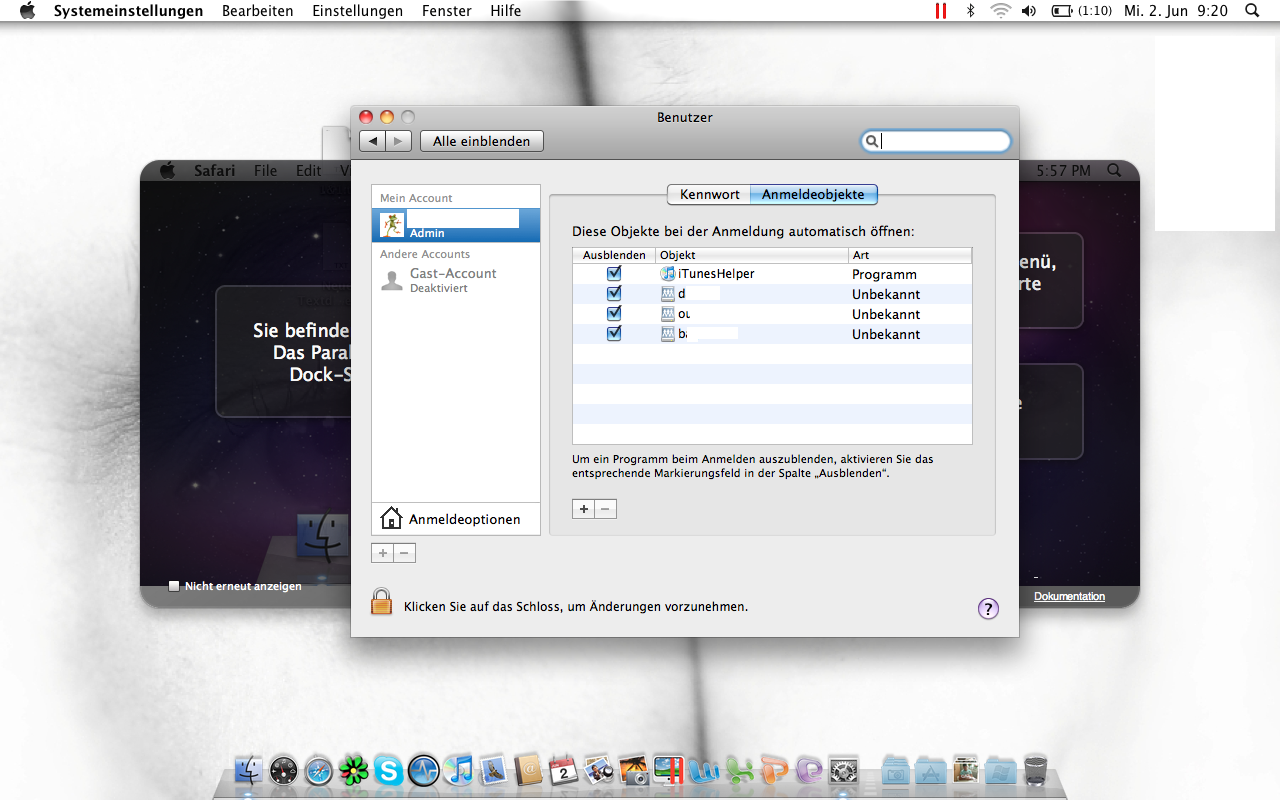The image size is (1280, 800).
Task: Click the Bluetooth menu bar icon
Action: (970, 11)
